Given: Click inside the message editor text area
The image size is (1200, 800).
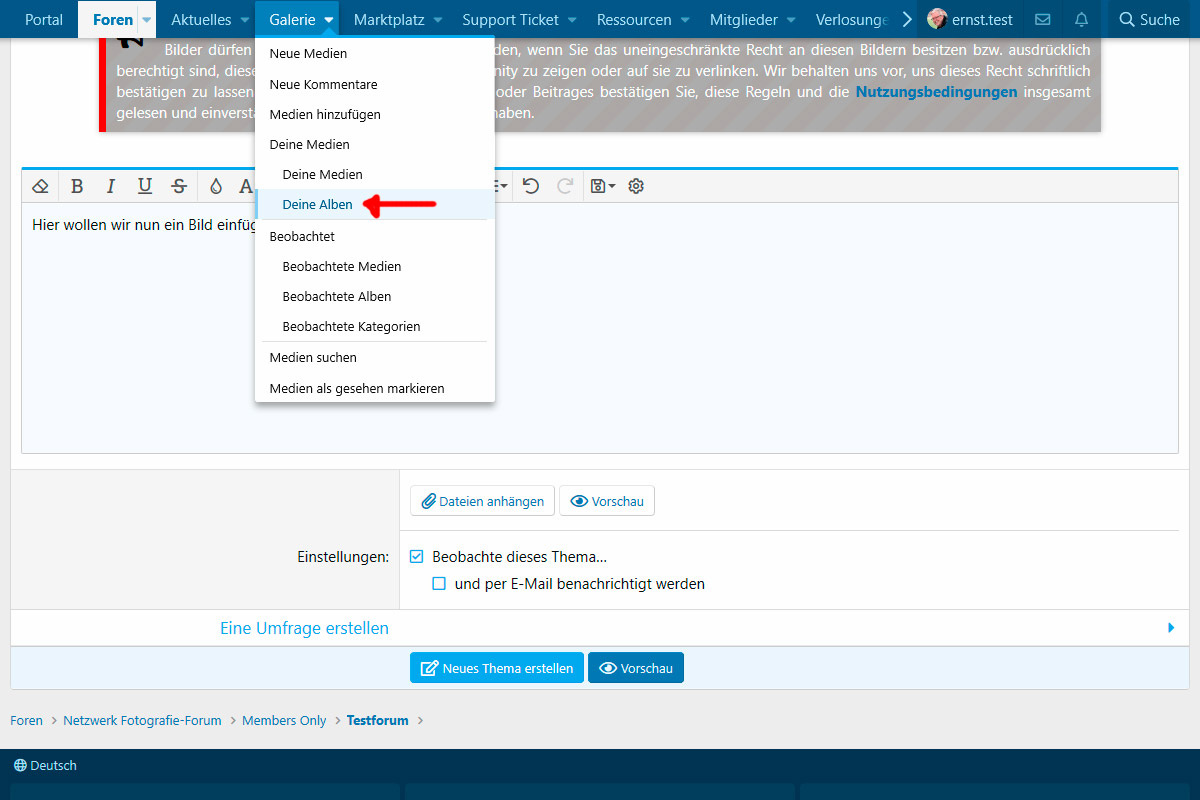Looking at the screenshot, I should click(600, 327).
